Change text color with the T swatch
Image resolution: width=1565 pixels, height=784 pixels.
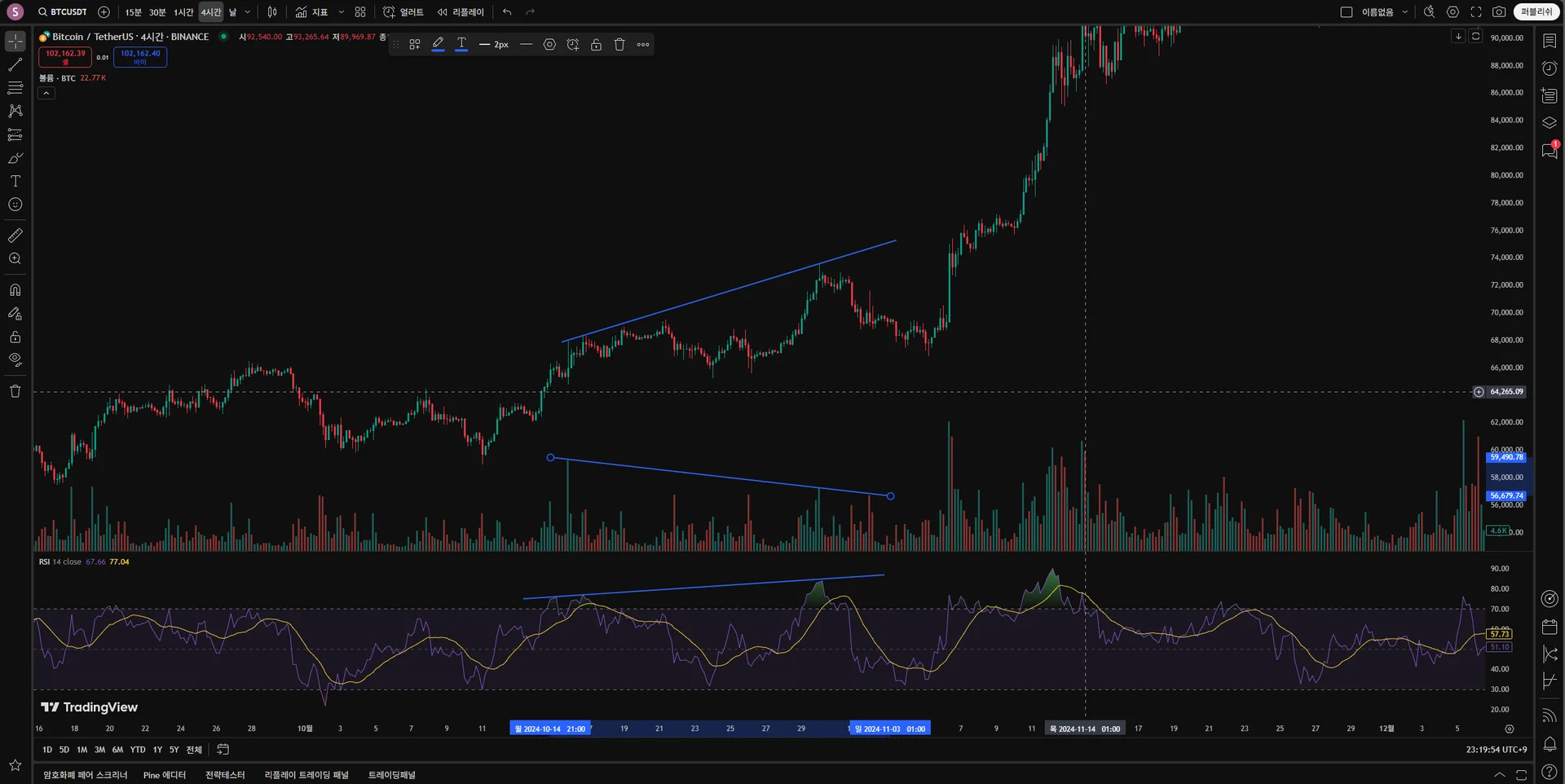point(461,45)
